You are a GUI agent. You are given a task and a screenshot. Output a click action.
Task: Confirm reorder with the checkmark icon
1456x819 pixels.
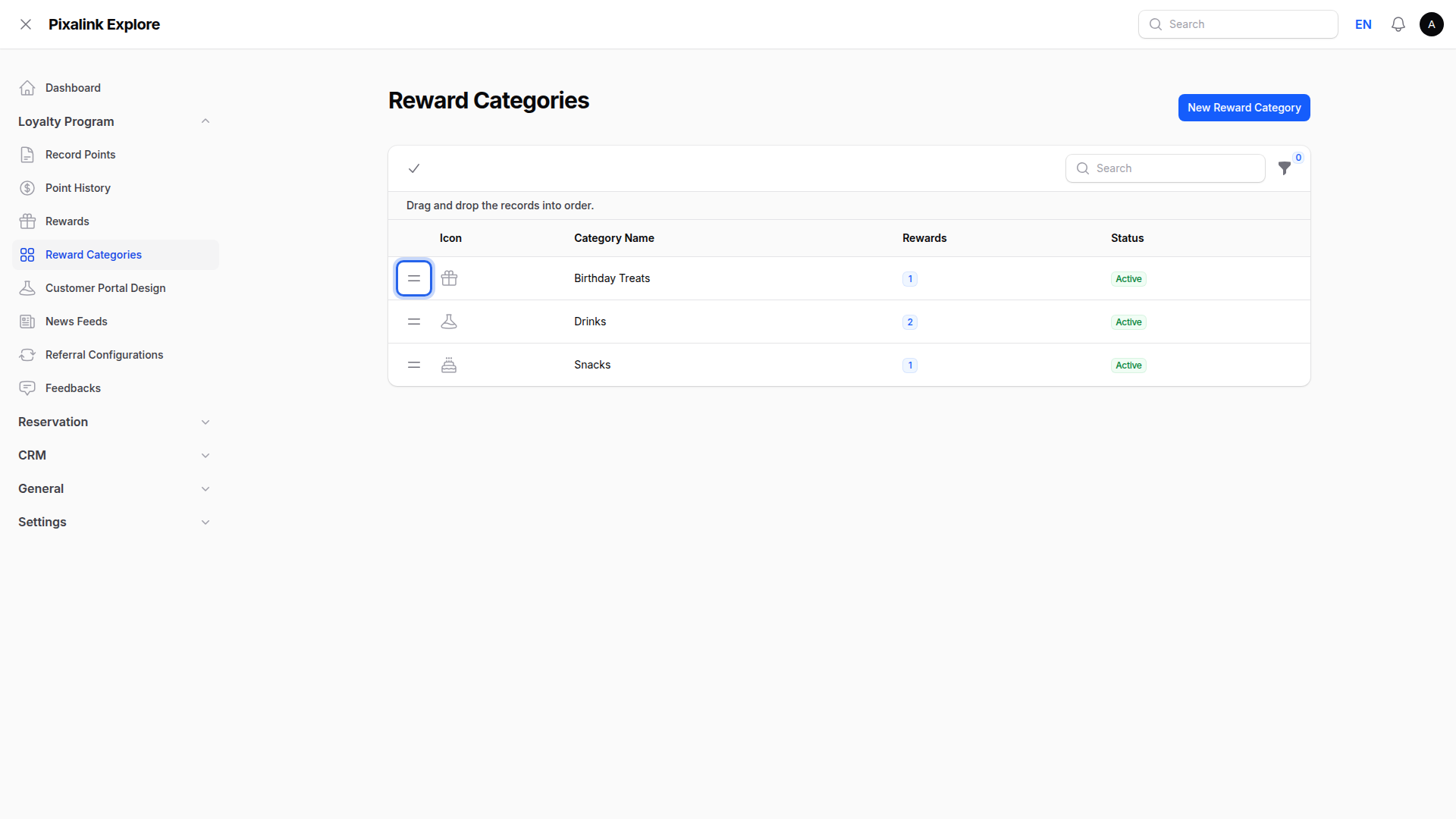pyautogui.click(x=414, y=168)
